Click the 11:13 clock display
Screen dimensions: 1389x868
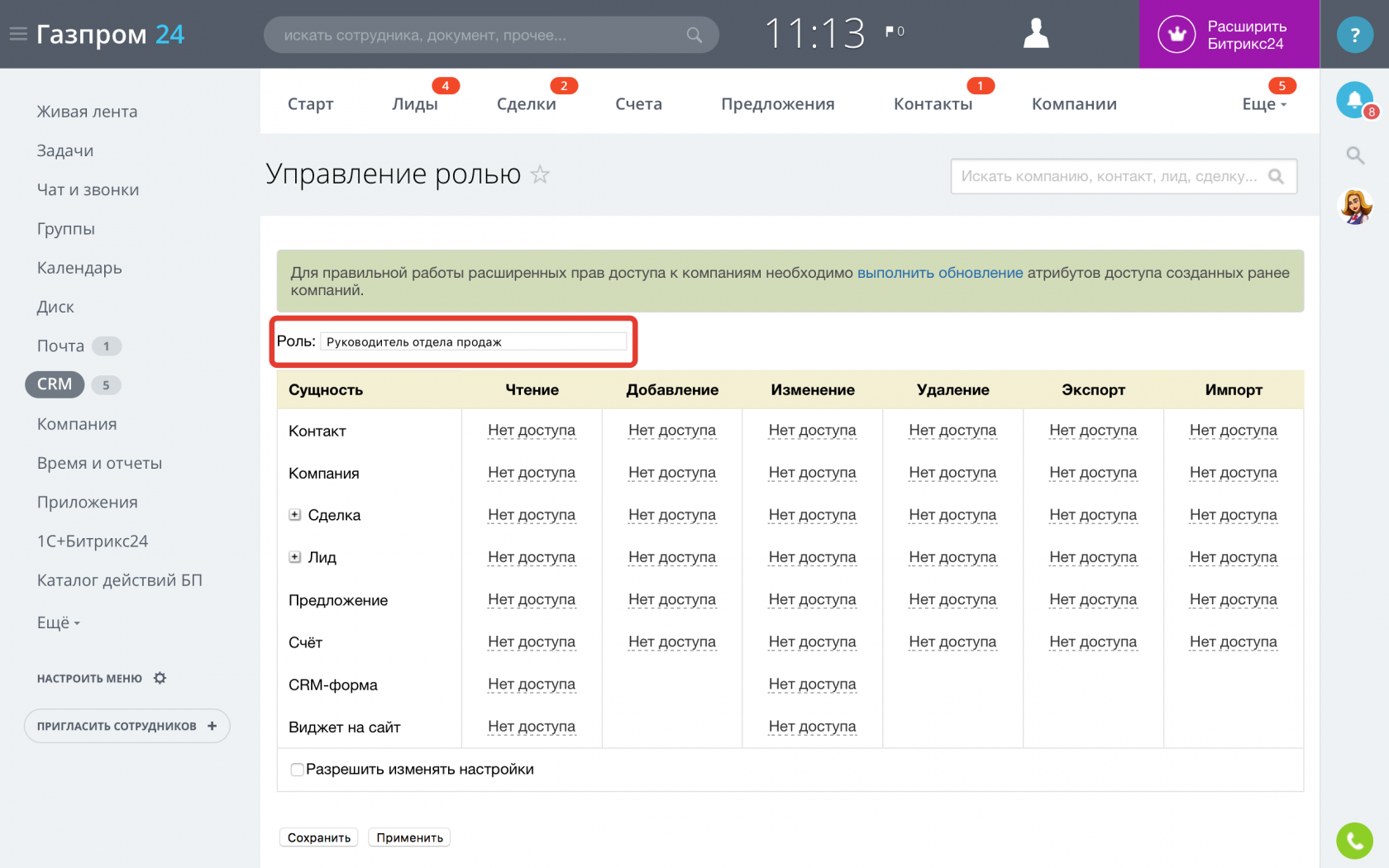(x=814, y=34)
